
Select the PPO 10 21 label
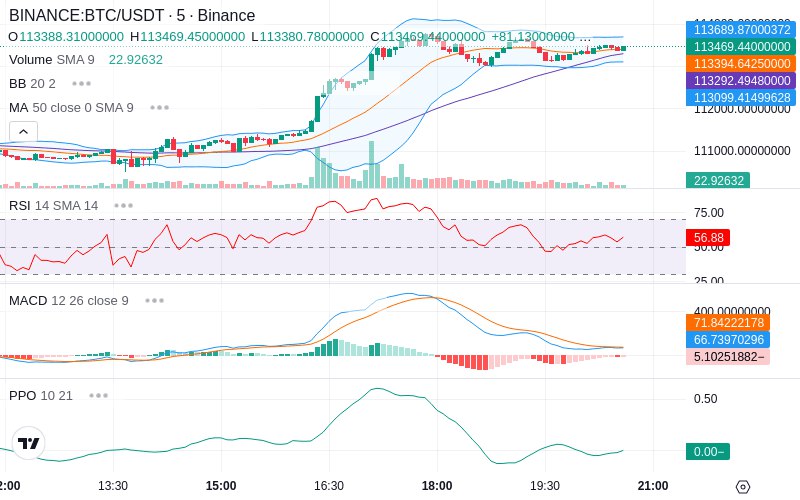(40, 395)
